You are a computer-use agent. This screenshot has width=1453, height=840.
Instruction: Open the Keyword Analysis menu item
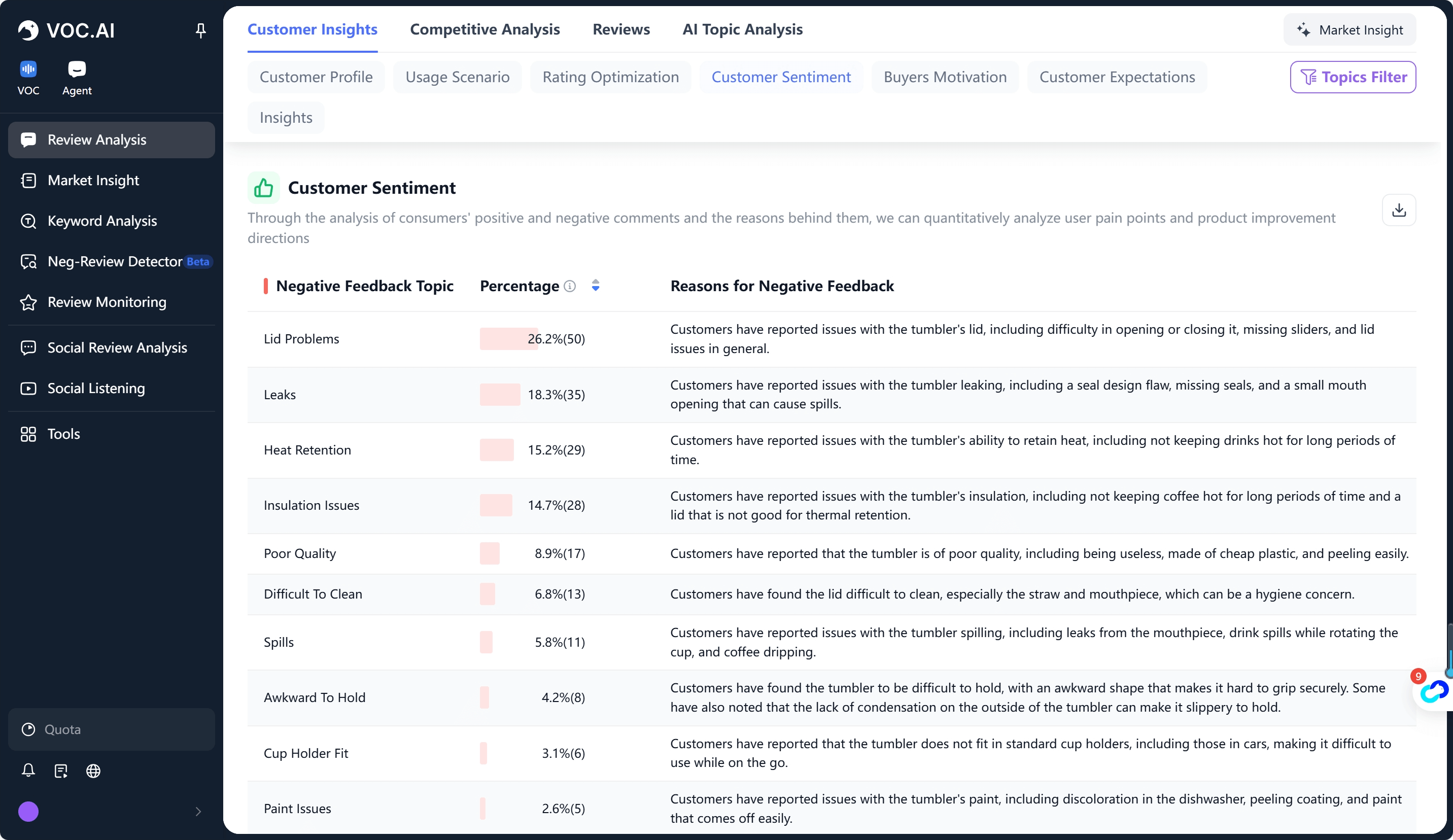(x=102, y=221)
